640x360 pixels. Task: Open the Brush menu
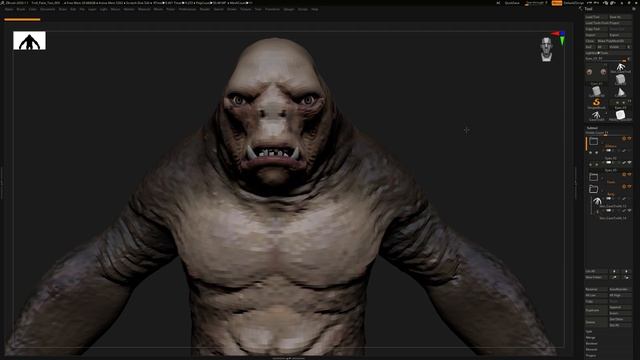click(x=21, y=9)
